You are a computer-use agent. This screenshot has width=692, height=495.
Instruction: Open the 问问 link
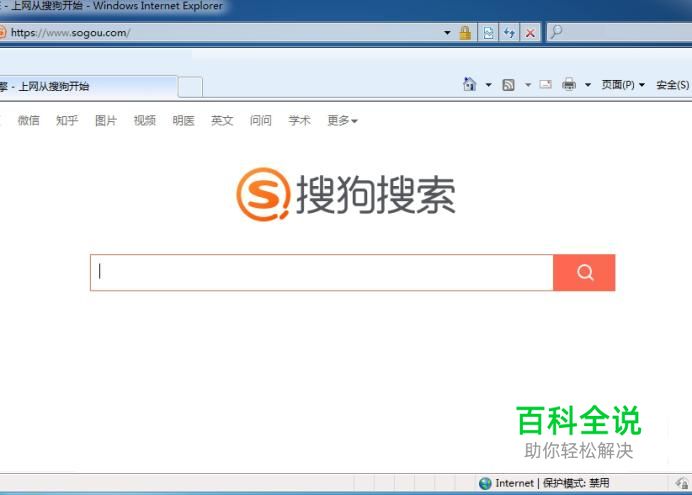point(261,120)
